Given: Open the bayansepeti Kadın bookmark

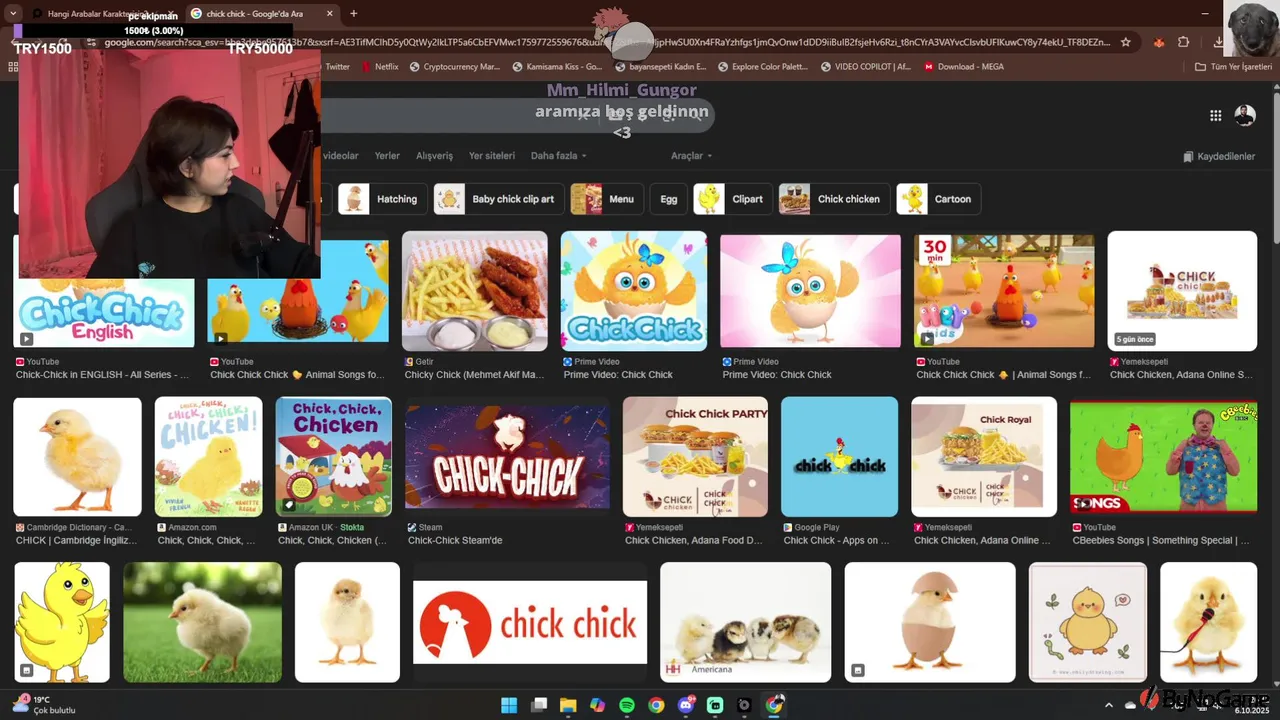Looking at the screenshot, I should click(661, 67).
